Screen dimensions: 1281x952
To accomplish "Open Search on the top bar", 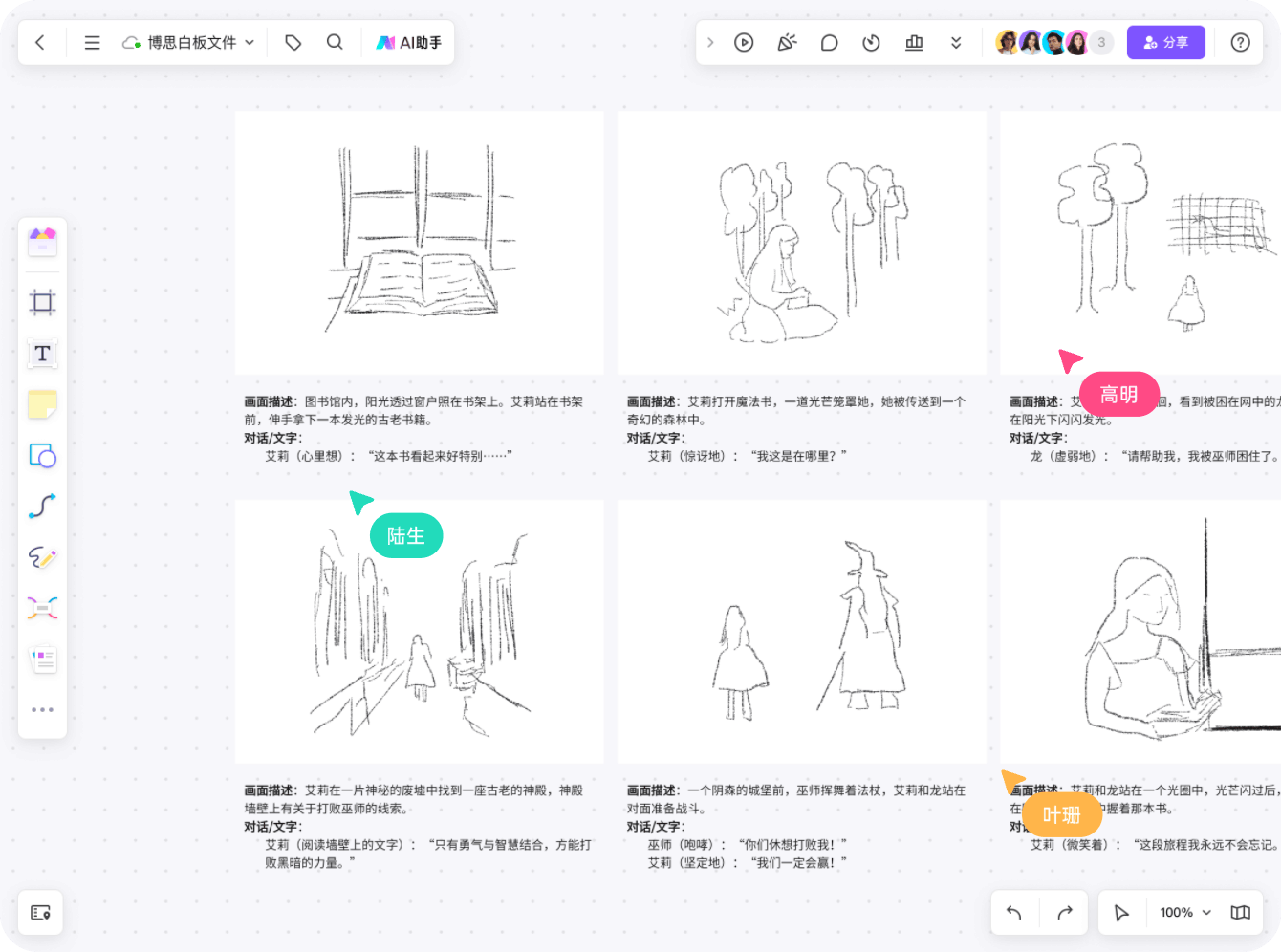I will [x=335, y=42].
